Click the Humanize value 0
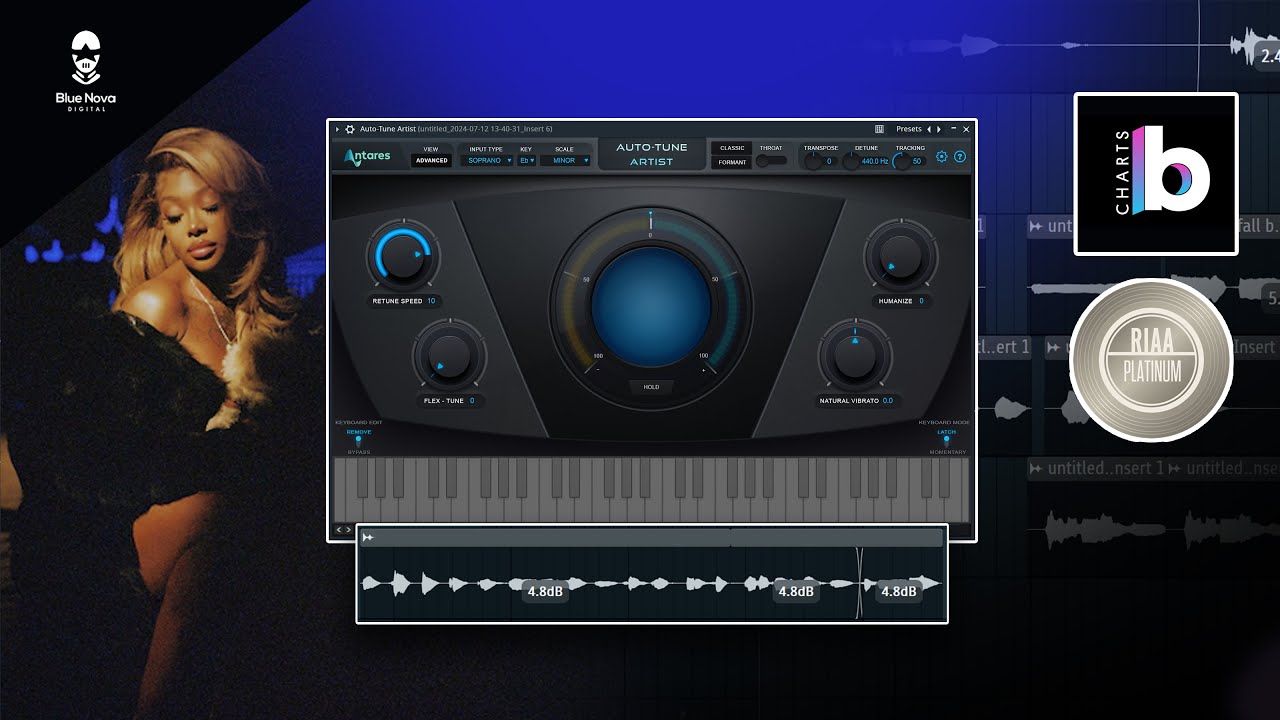The image size is (1280, 720). pos(921,301)
